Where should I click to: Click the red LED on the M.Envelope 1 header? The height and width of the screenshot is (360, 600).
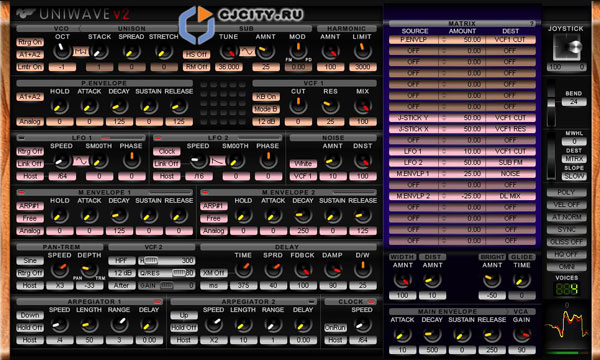pos(21,192)
